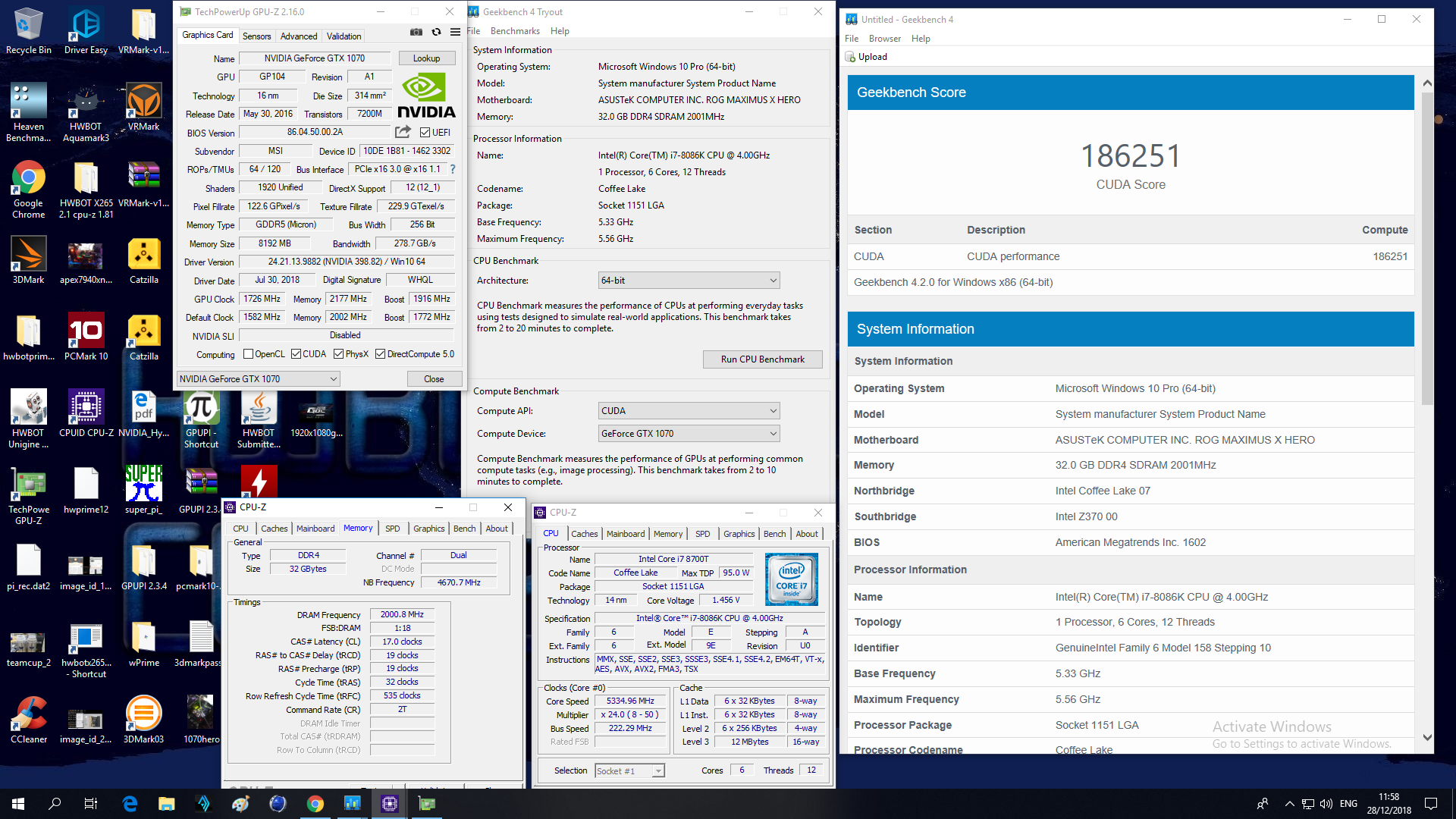Open the About tab in right CPU-Z window
The height and width of the screenshot is (819, 1456).
[807, 534]
